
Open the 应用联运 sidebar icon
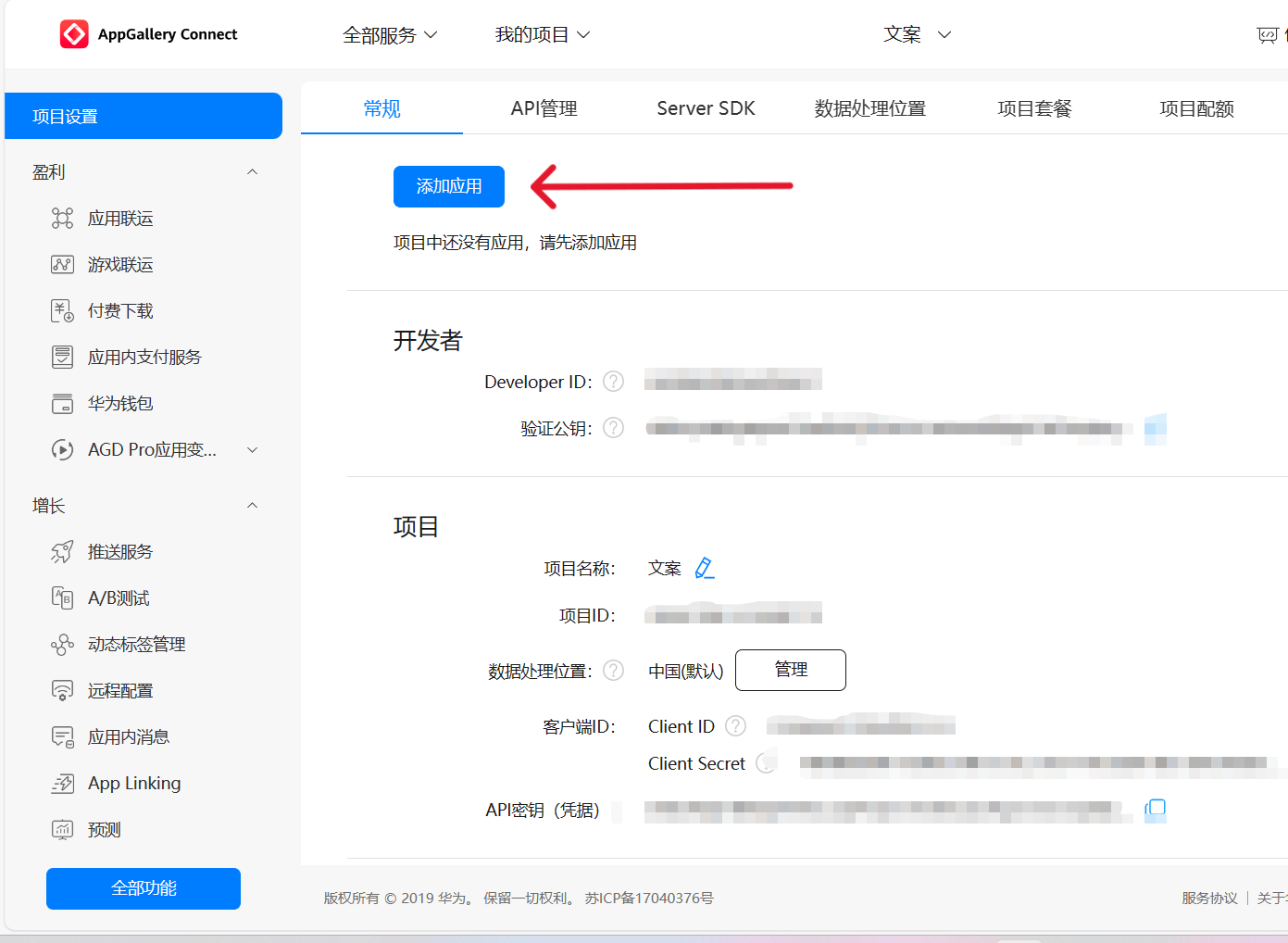tap(62, 219)
